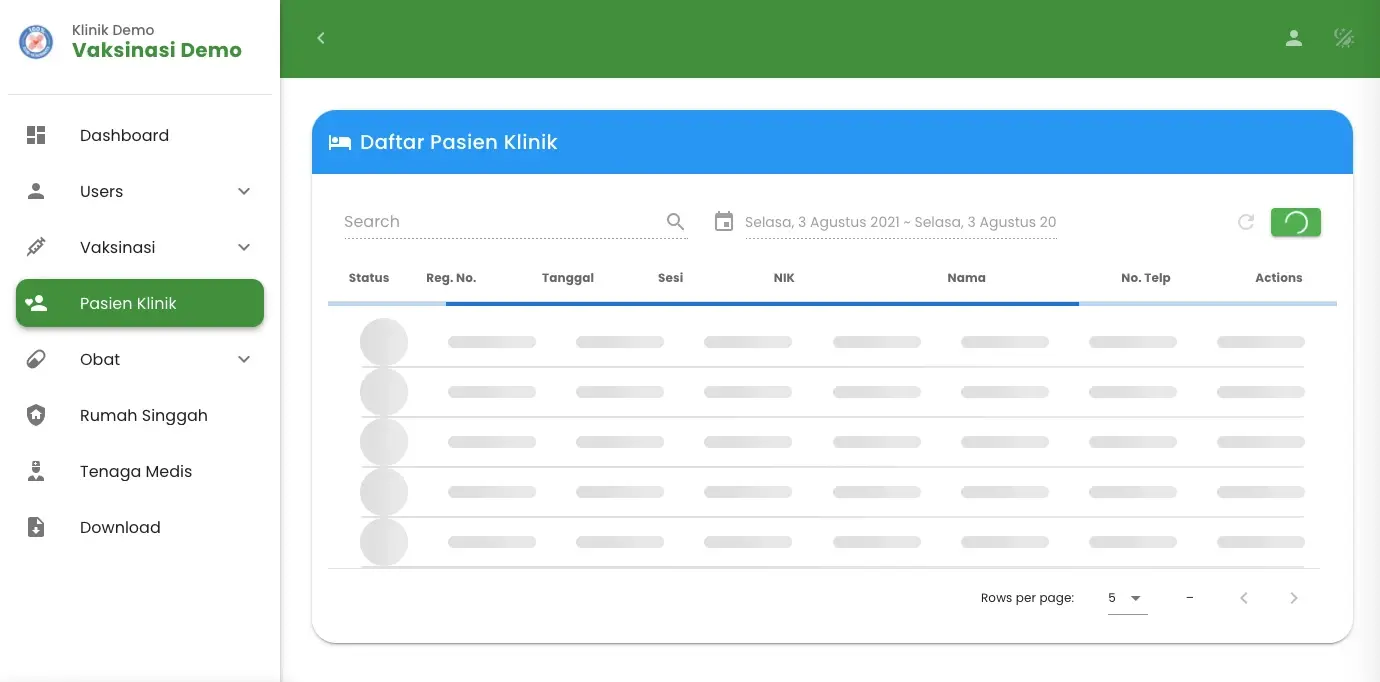Click the green loading button

[1296, 222]
